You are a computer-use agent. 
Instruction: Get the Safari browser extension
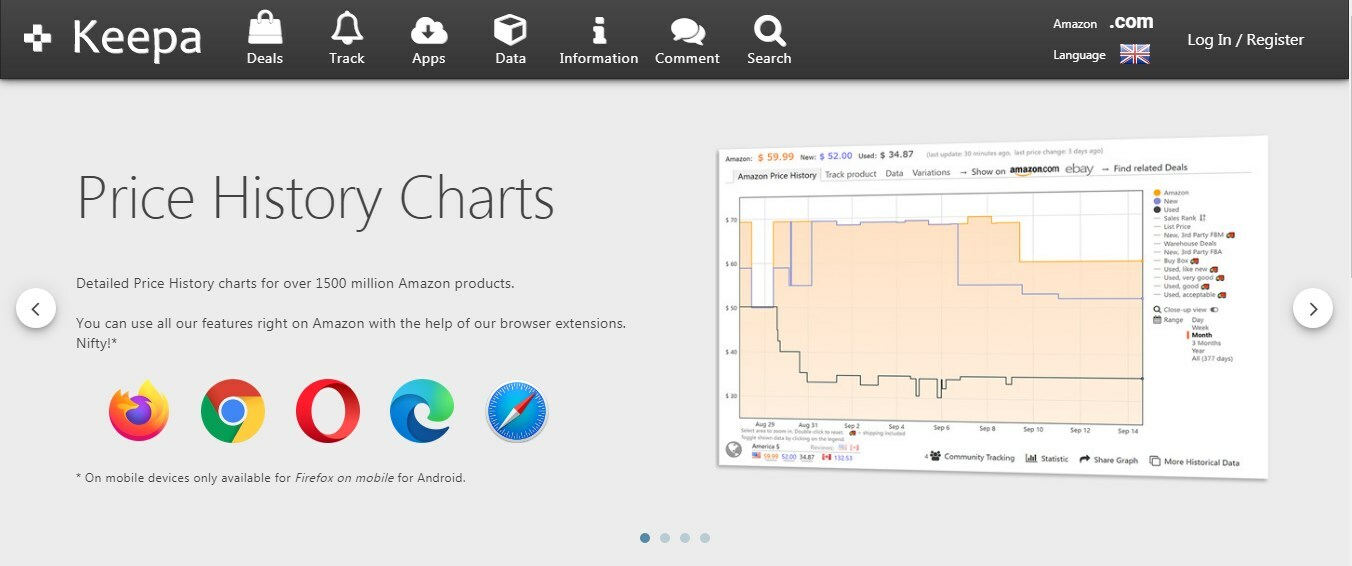click(517, 411)
